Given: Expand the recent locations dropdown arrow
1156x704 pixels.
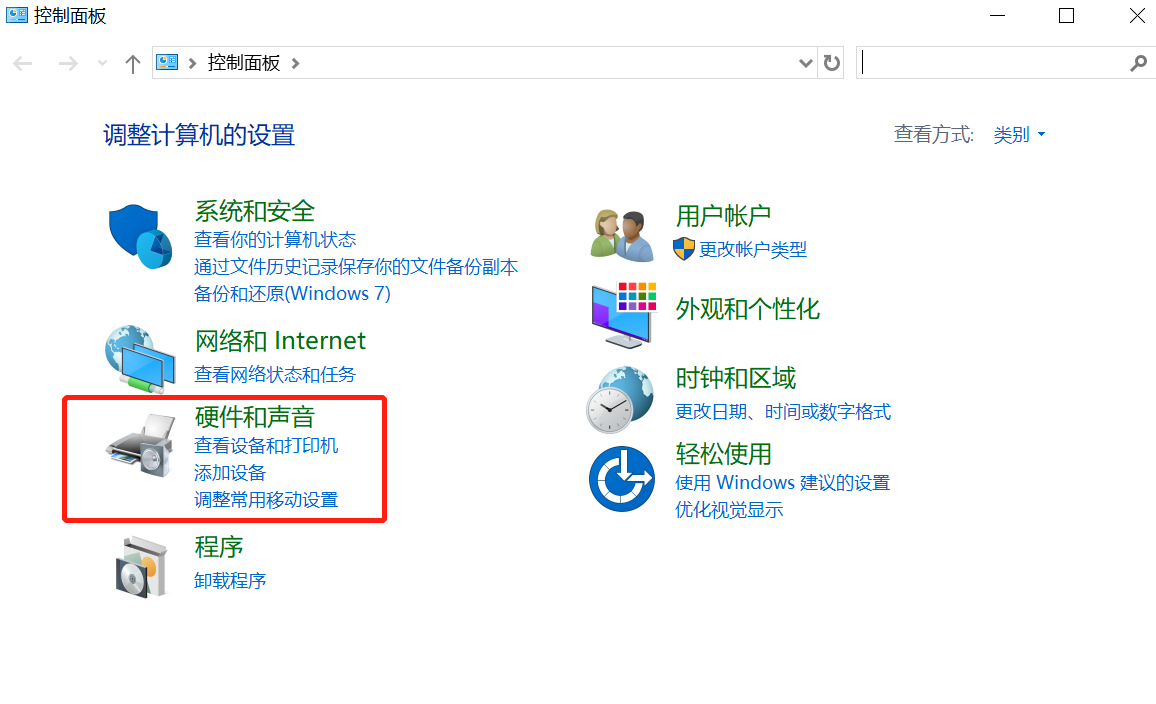Looking at the screenshot, I should pos(101,63).
